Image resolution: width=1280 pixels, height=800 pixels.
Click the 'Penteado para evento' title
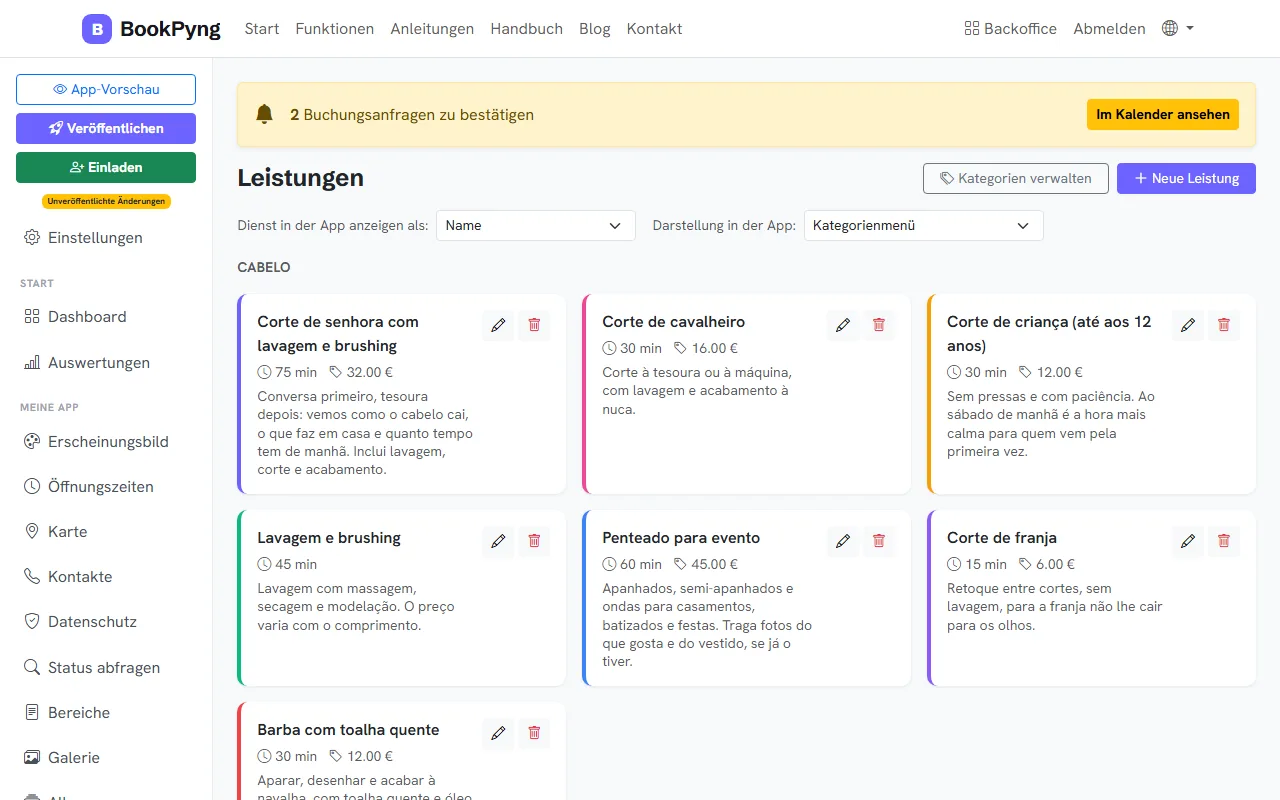681,538
